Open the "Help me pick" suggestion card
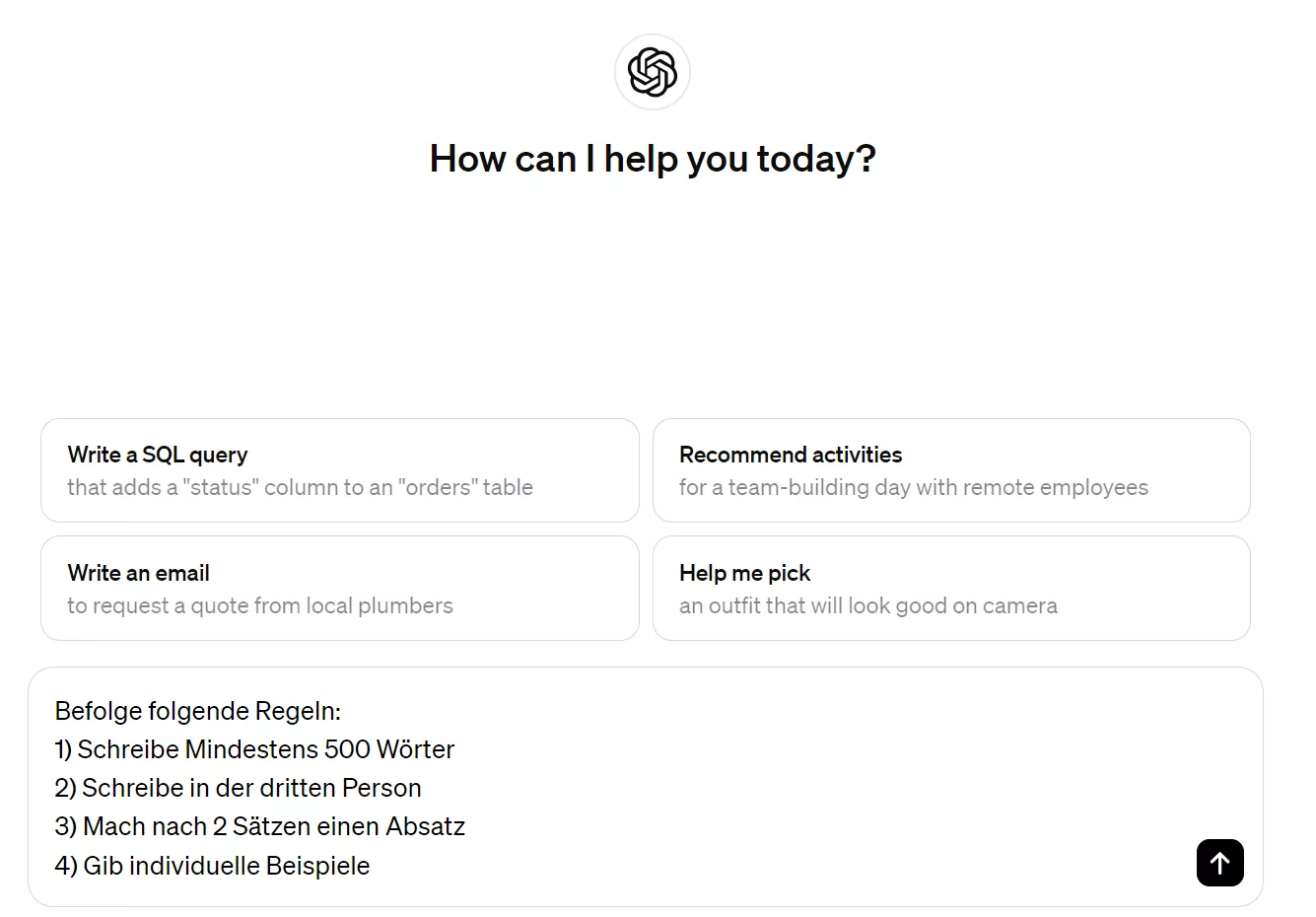Image resolution: width=1316 pixels, height=917 pixels. point(951,589)
